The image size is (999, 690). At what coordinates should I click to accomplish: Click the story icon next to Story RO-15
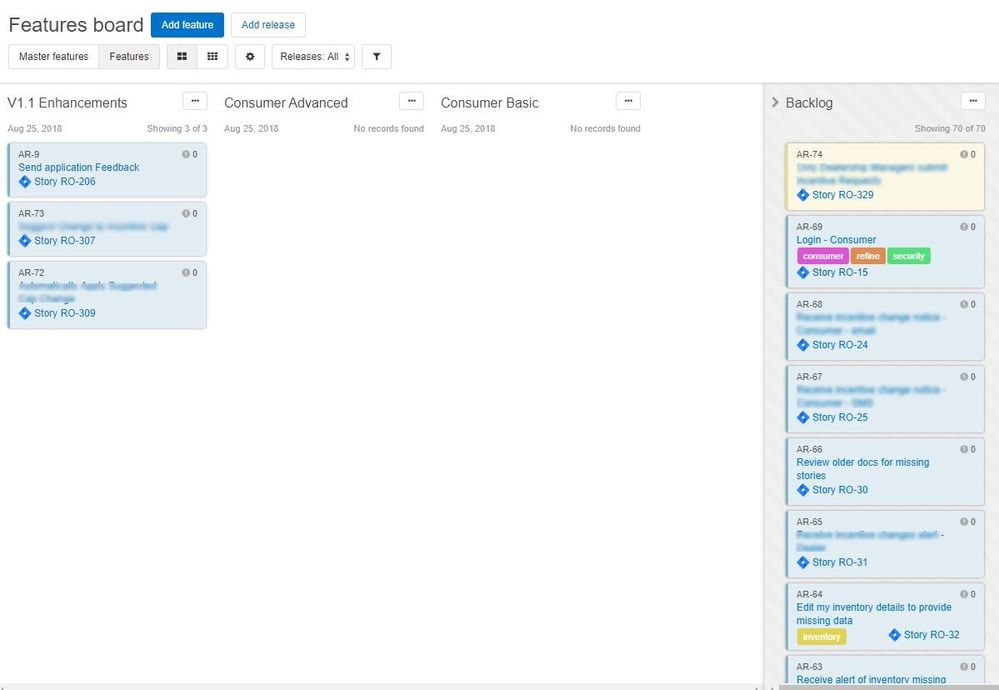pyautogui.click(x=803, y=272)
